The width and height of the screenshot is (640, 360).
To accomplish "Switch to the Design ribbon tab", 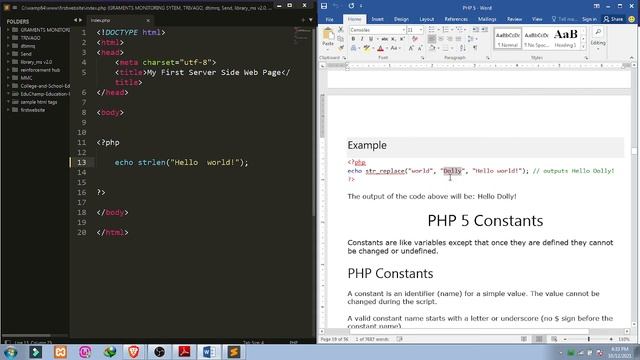I will point(401,19).
